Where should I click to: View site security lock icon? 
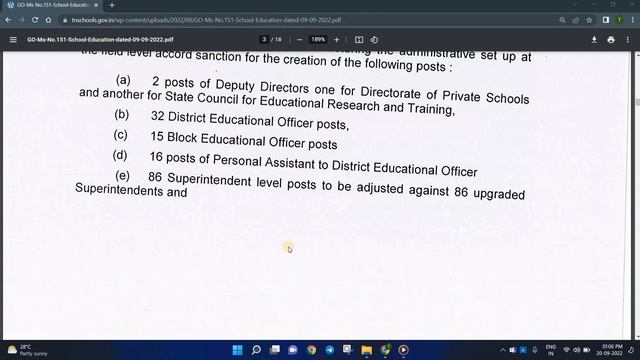pyautogui.click(x=64, y=20)
